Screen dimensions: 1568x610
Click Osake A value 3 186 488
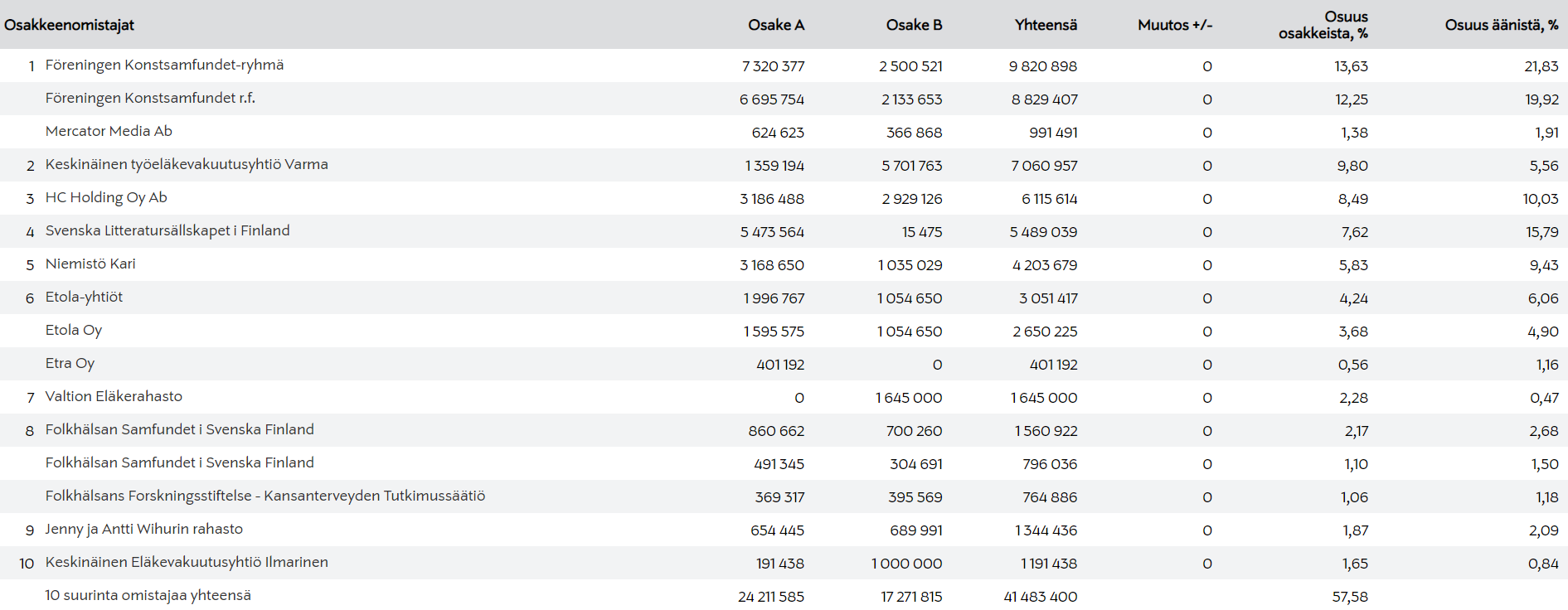tap(772, 199)
